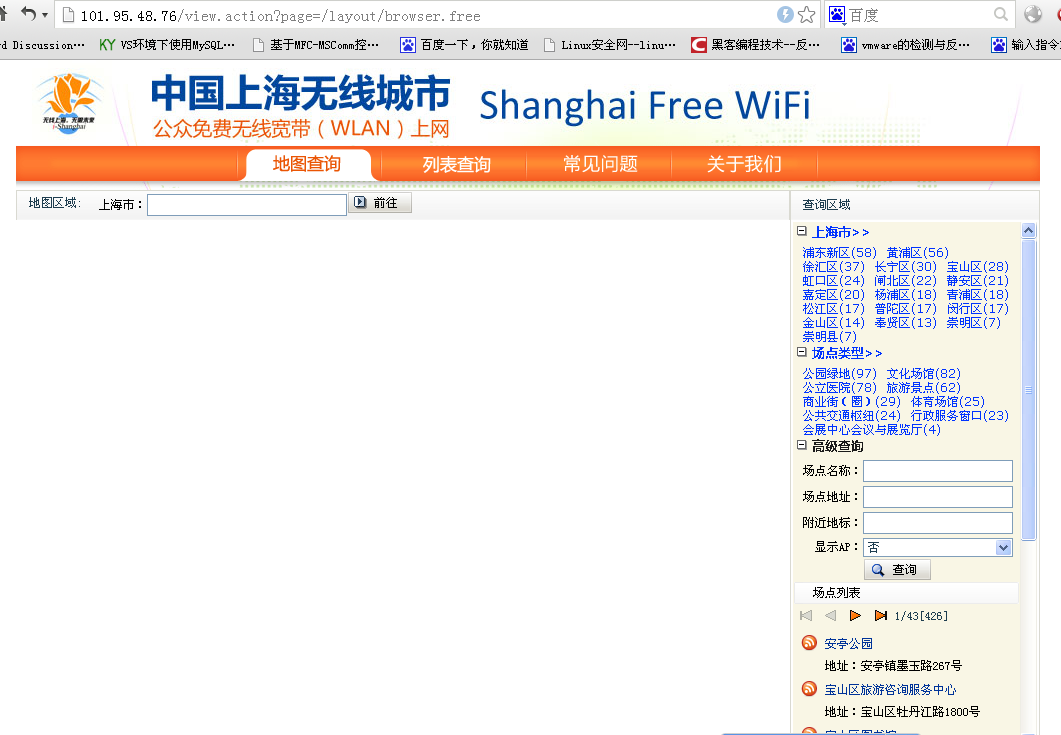Filter by 会展中心会议与展览厅(4)
This screenshot has height=735, width=1061.
(x=872, y=430)
